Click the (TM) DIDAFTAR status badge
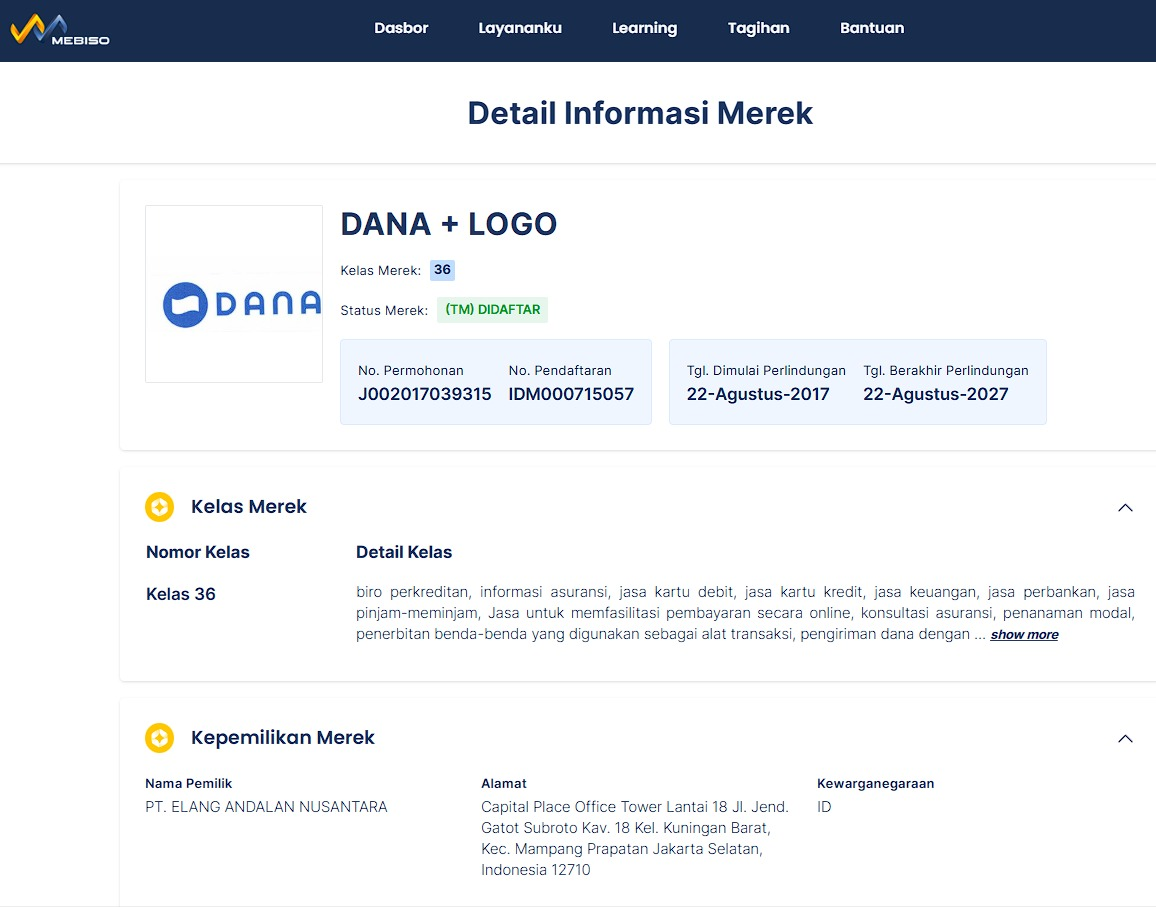 coord(492,310)
